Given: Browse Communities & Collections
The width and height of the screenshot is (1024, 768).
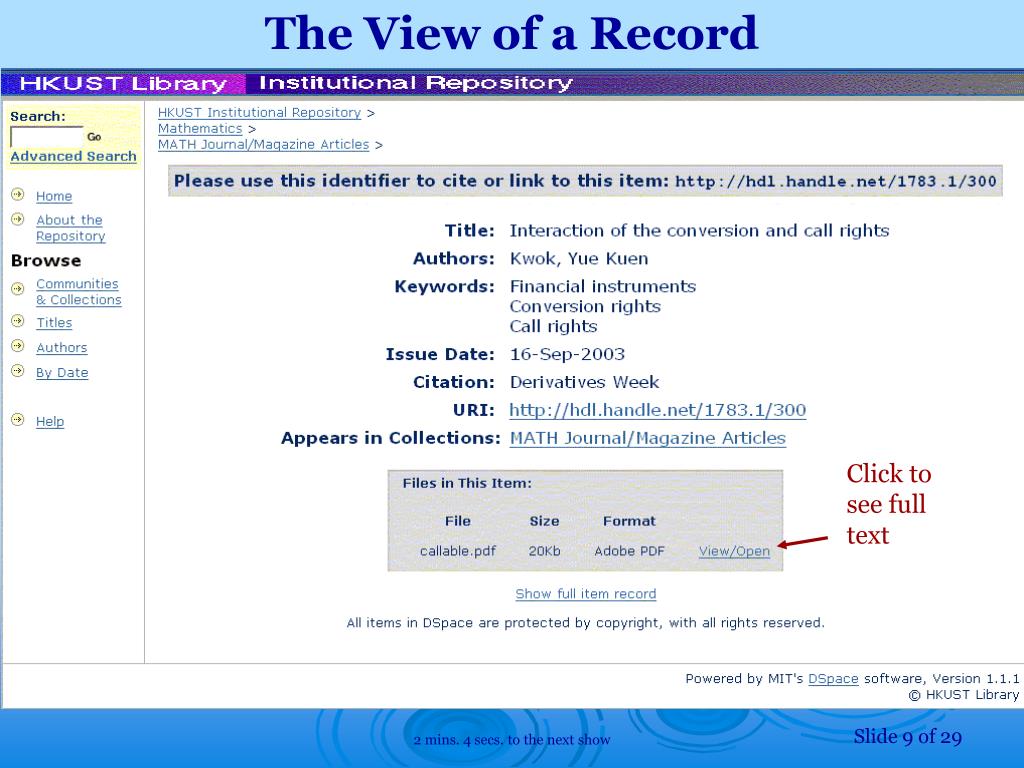Looking at the screenshot, I should click(x=78, y=292).
